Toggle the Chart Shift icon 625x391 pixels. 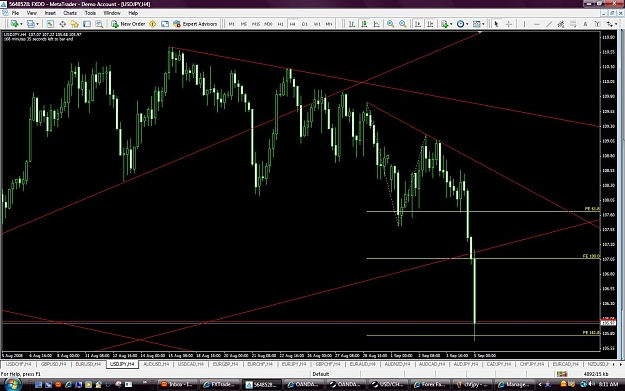point(430,24)
